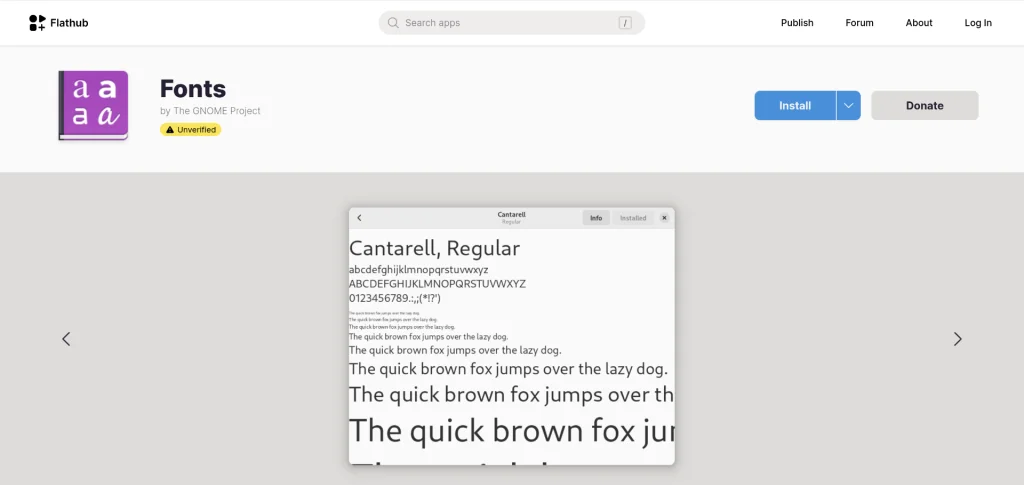1024x485 pixels.
Task: Click the screenshot window's close icon
Action: (x=664, y=218)
